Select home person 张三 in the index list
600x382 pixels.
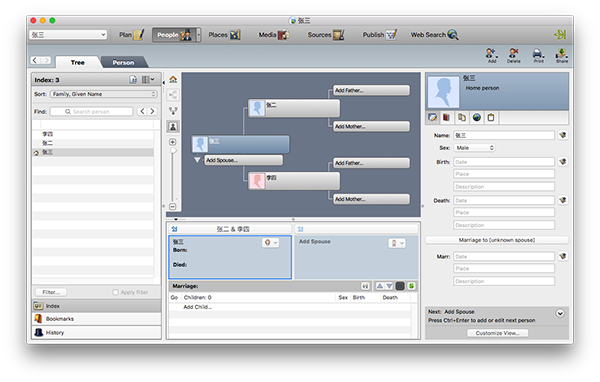click(93, 152)
